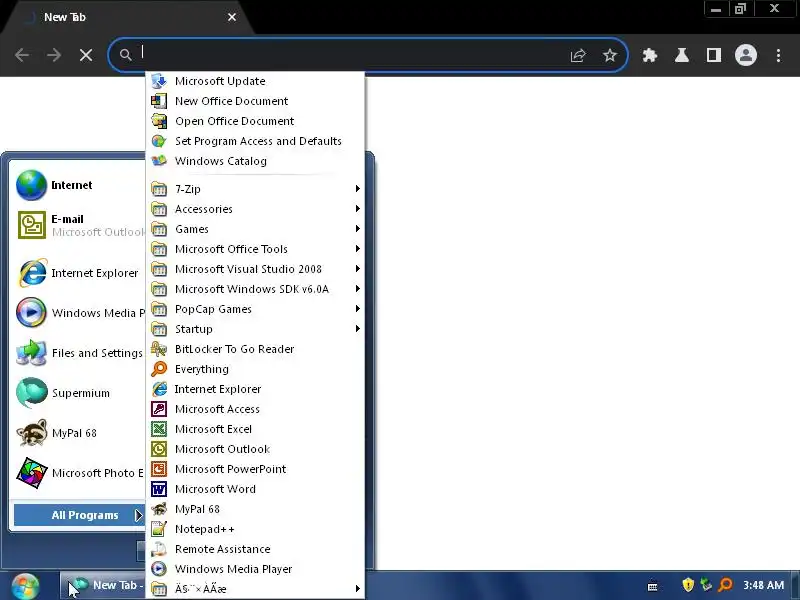Click the Safely Remove Hardware tray icon
Viewport: 800px width, 600px height.
(706, 585)
